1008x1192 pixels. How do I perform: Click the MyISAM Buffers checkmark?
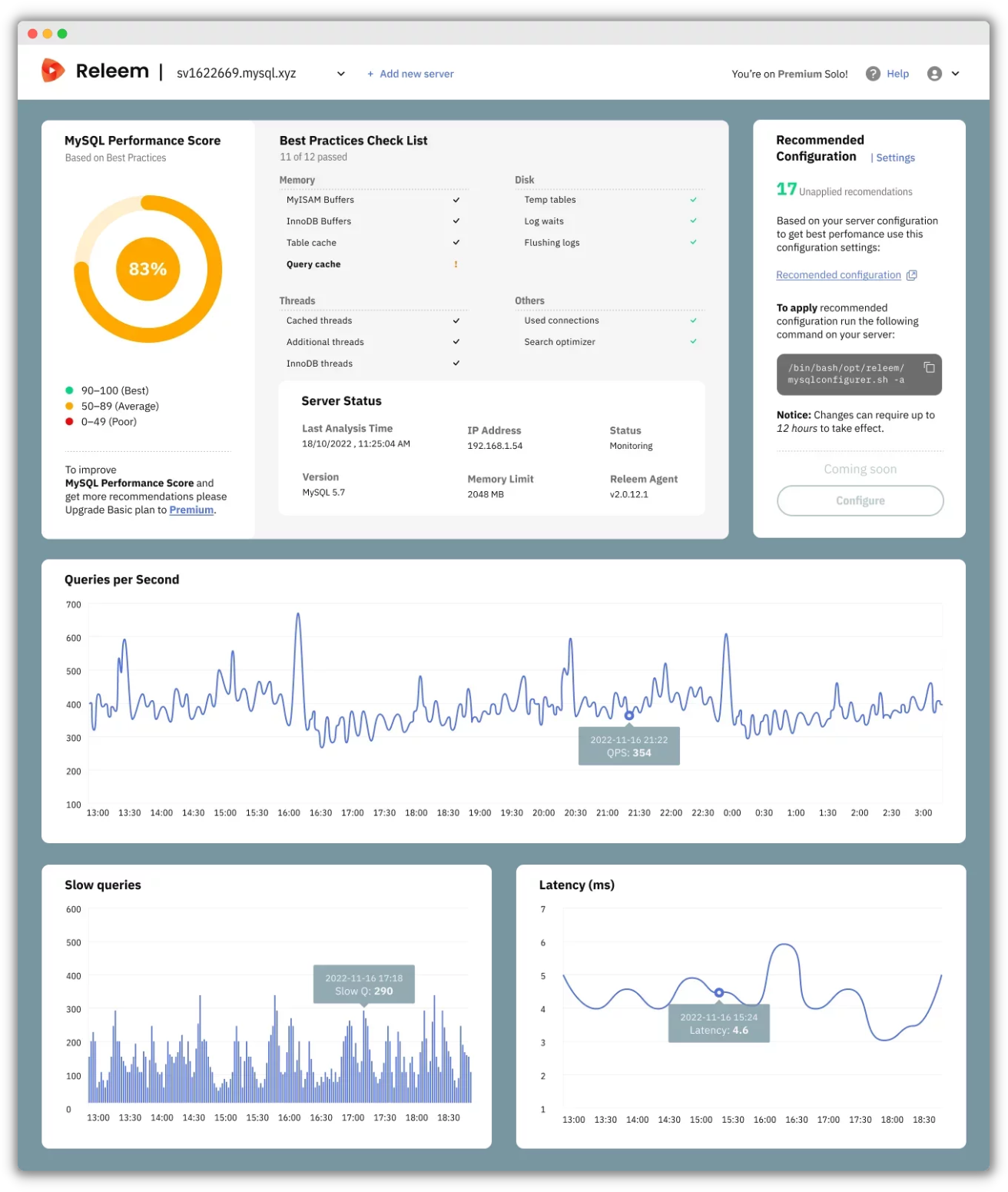456,200
